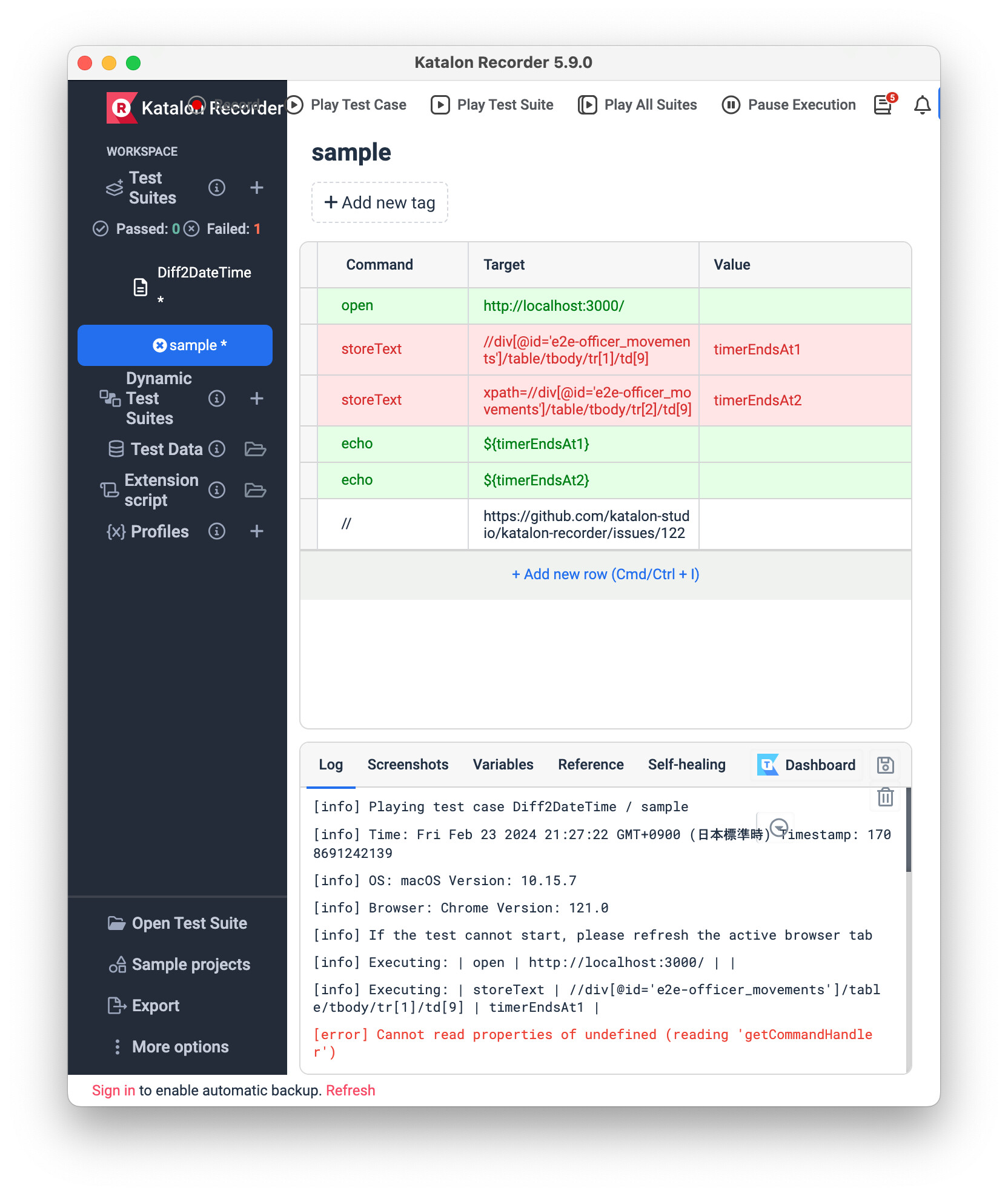Switch to the Log tab
The height and width of the screenshot is (1196, 1008).
coord(331,765)
